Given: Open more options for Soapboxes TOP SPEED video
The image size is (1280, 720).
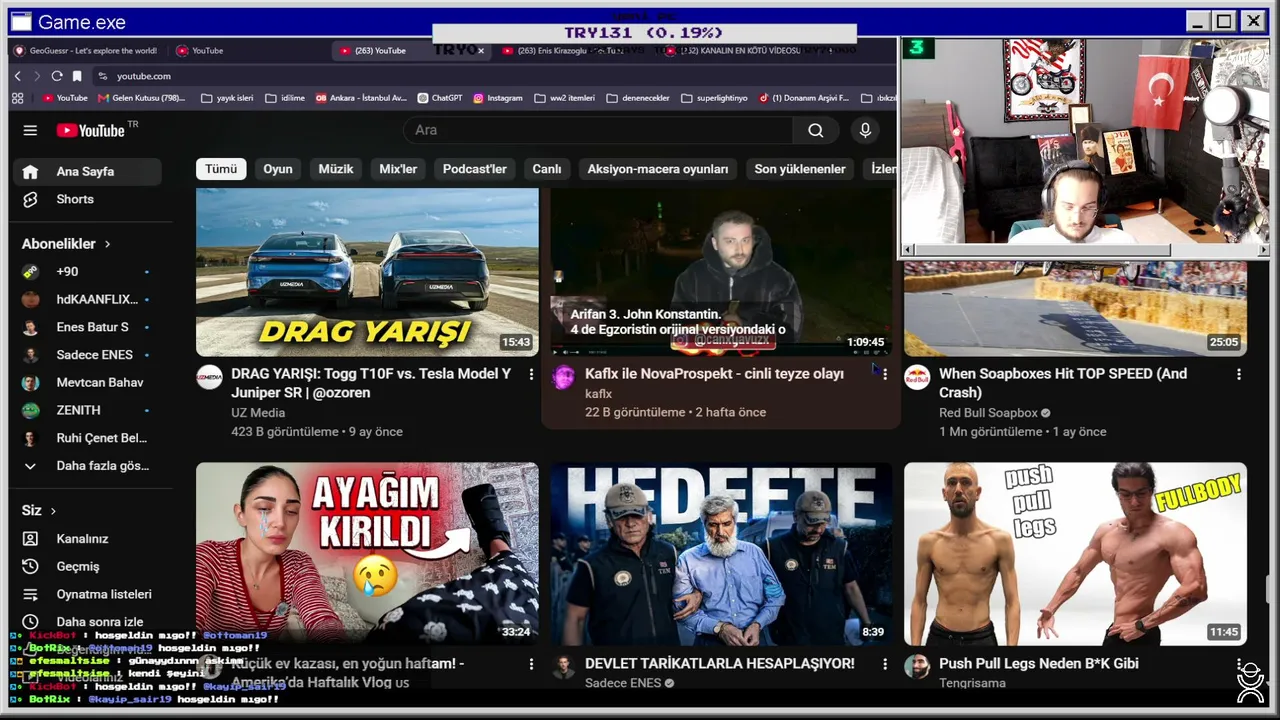Looking at the screenshot, I should click(x=1239, y=374).
